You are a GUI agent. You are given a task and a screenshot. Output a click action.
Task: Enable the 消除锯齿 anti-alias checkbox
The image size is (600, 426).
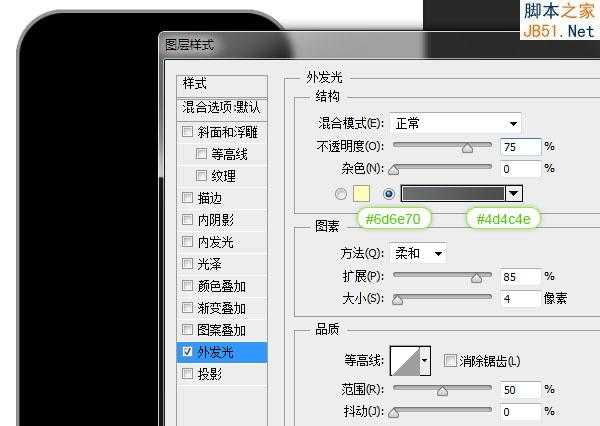pos(450,361)
